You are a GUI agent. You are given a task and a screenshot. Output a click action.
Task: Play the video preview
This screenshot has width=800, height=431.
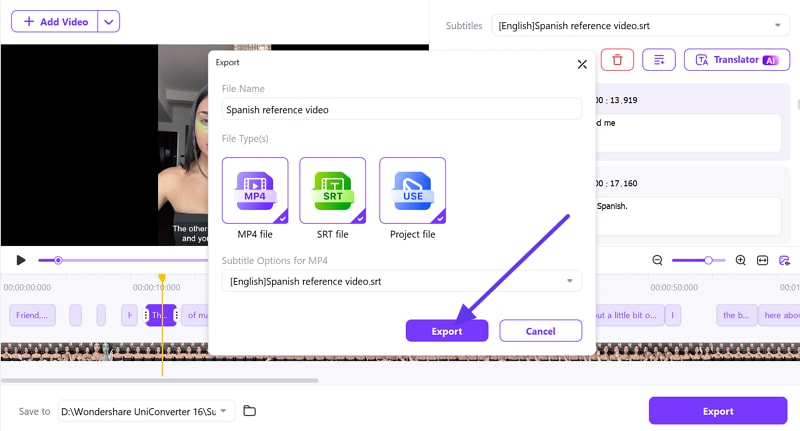tap(20, 260)
